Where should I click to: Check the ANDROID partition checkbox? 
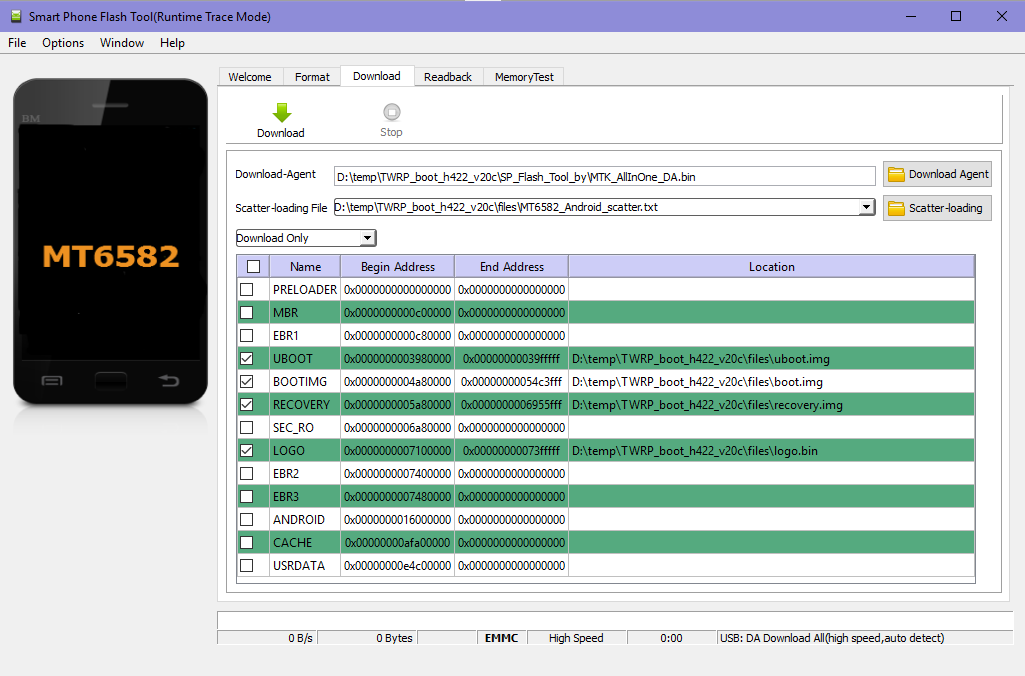(247, 519)
